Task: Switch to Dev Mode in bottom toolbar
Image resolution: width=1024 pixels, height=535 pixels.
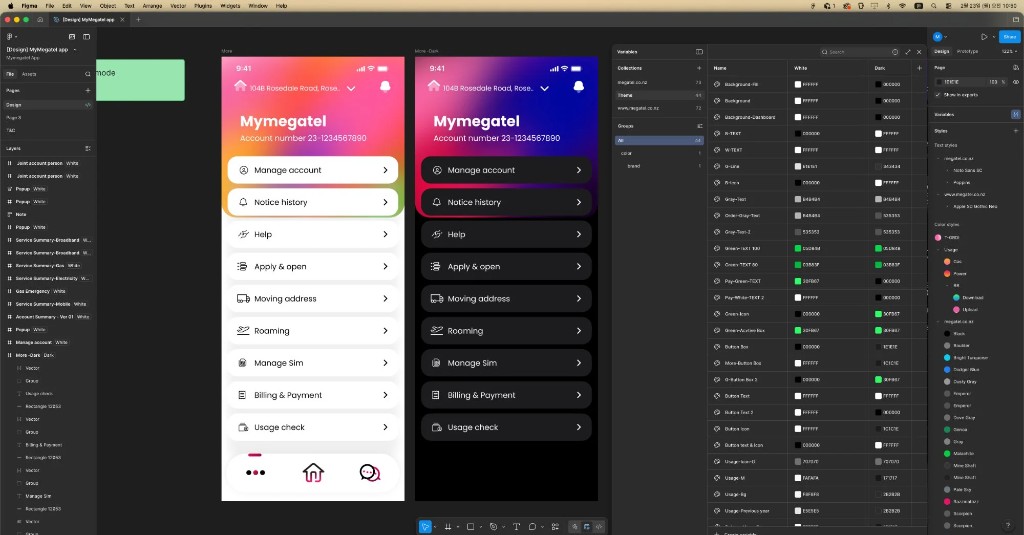Action: point(599,527)
